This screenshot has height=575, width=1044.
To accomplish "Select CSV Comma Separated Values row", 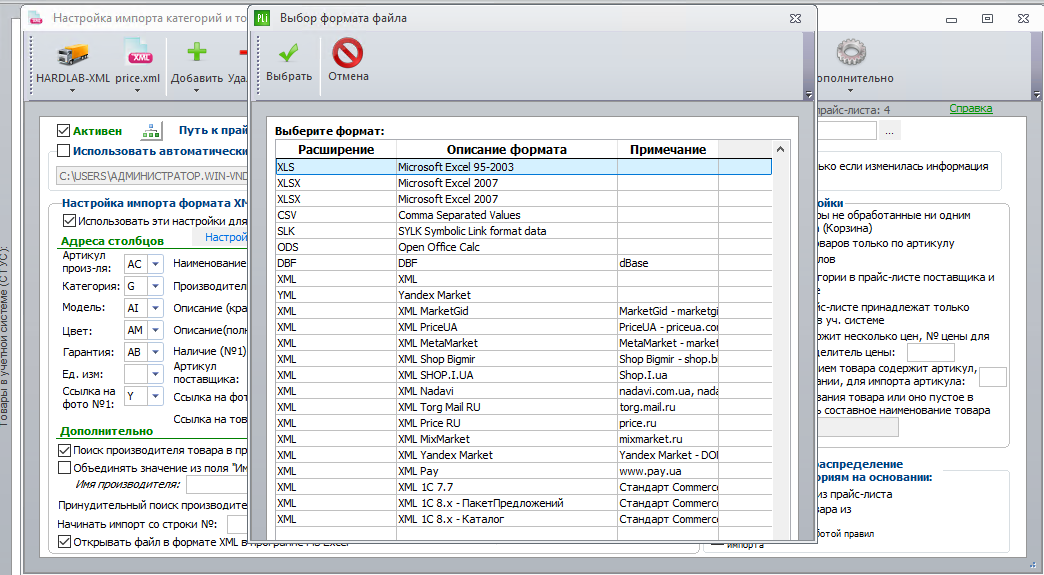I will coord(523,215).
